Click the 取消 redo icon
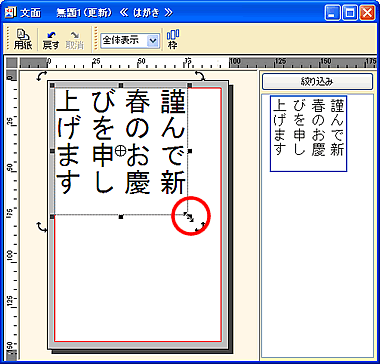Viewport: 380px width, 364px height. [75, 40]
